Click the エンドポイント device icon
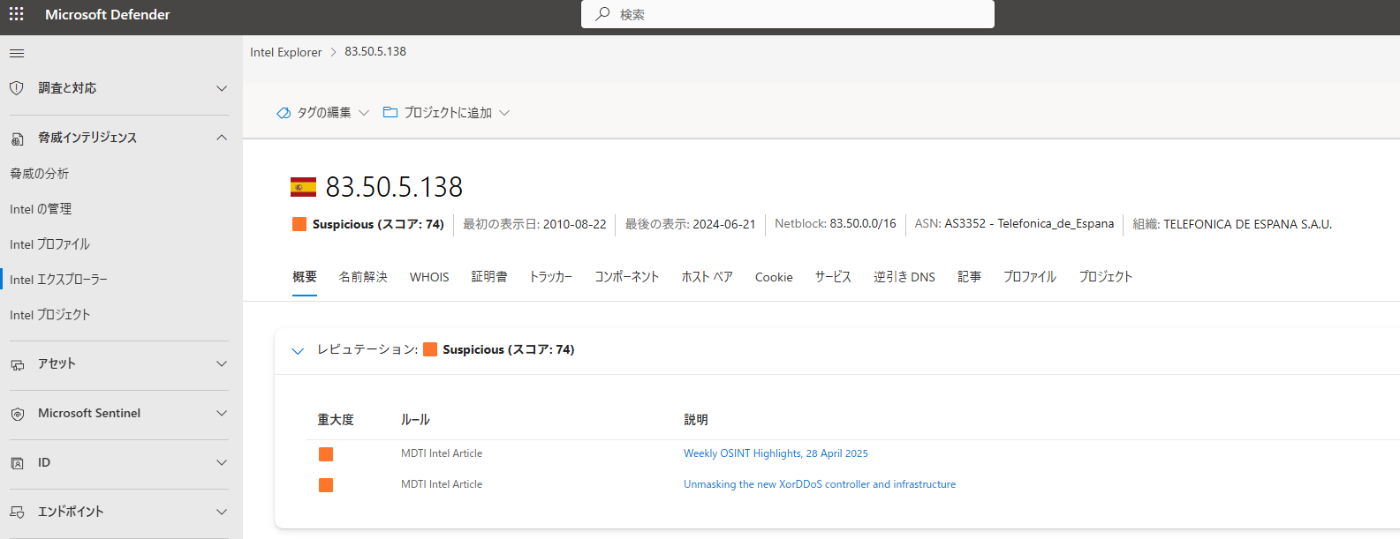This screenshot has width=1400, height=539. [16, 512]
